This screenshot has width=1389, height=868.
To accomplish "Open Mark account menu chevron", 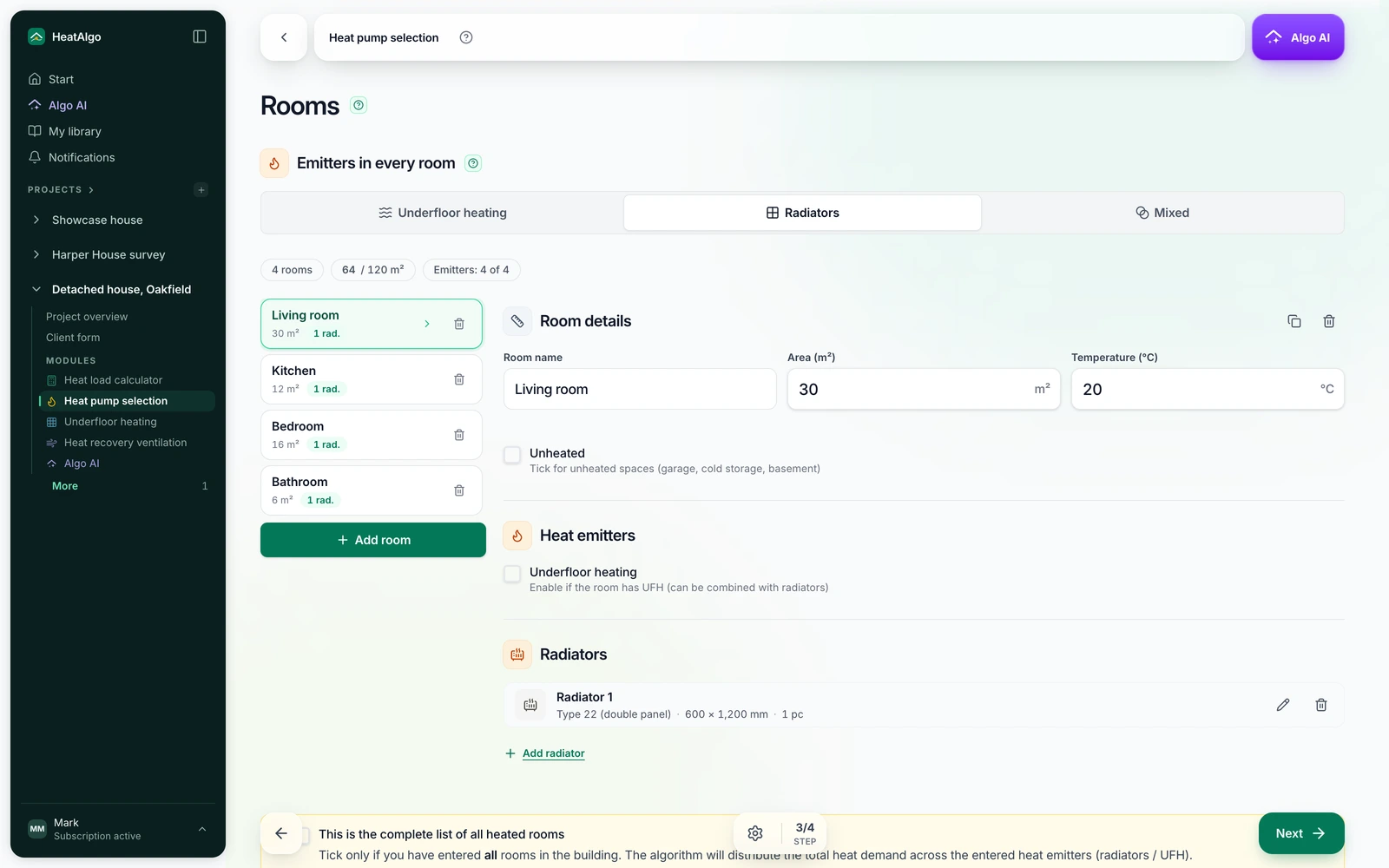I will (x=202, y=829).
